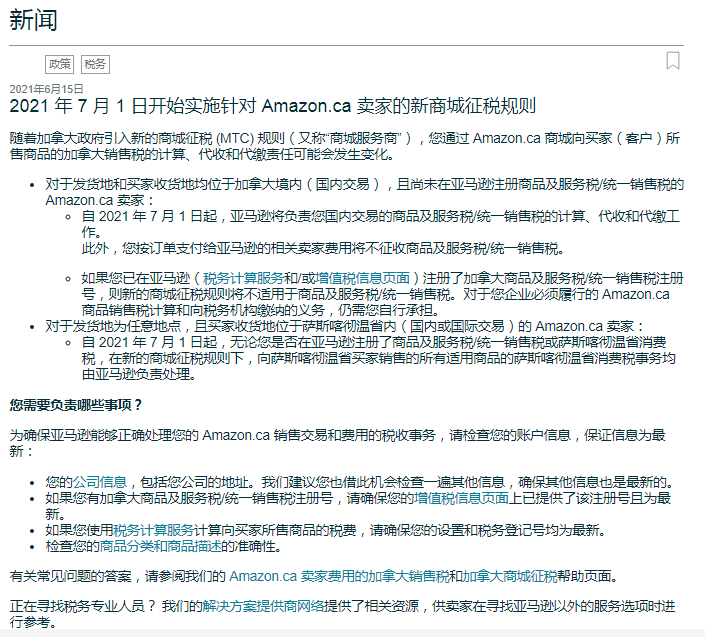Click the article title about Amazon.ca 新商城征税规则
Image resolution: width=705 pixels, height=637 pixels.
pyautogui.click(x=272, y=106)
